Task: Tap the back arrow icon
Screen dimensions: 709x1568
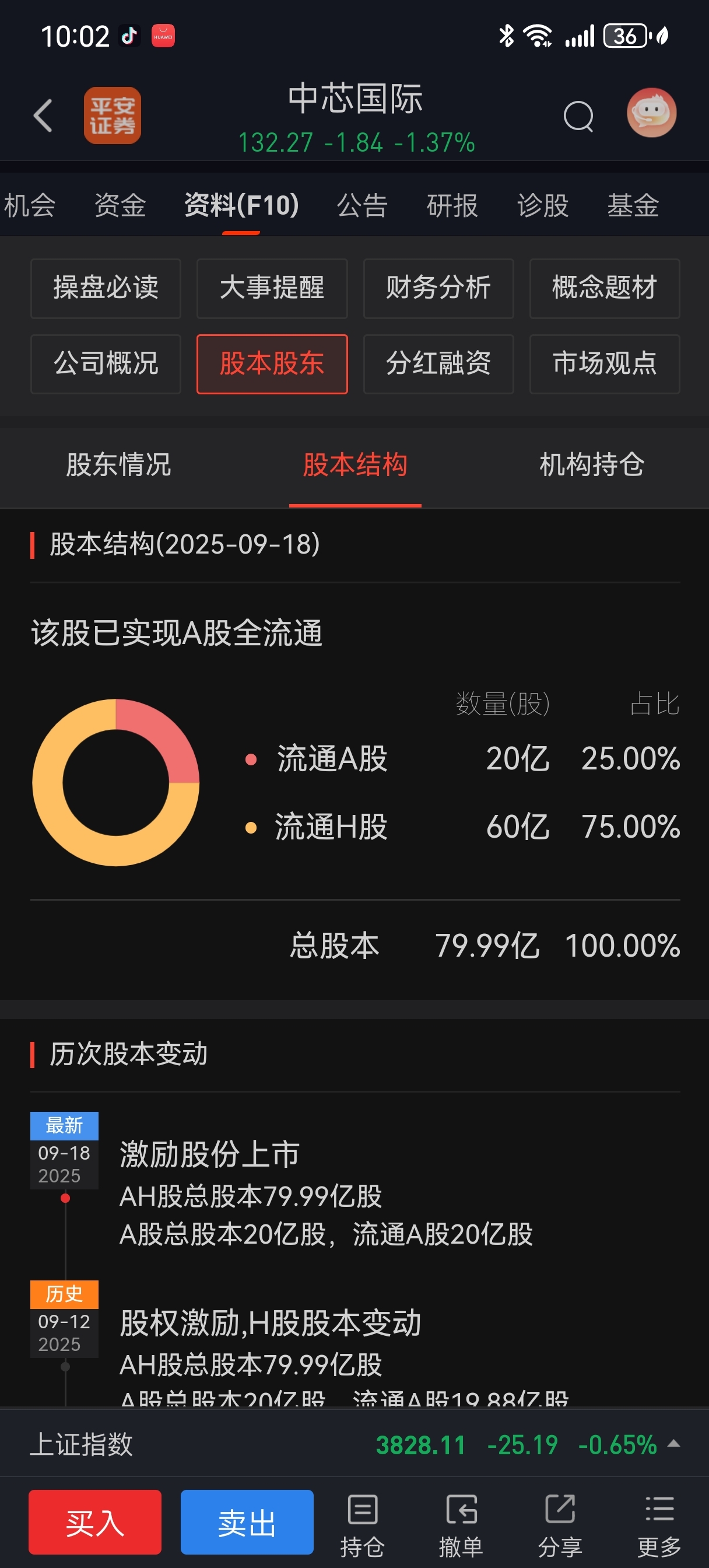Action: [x=43, y=115]
